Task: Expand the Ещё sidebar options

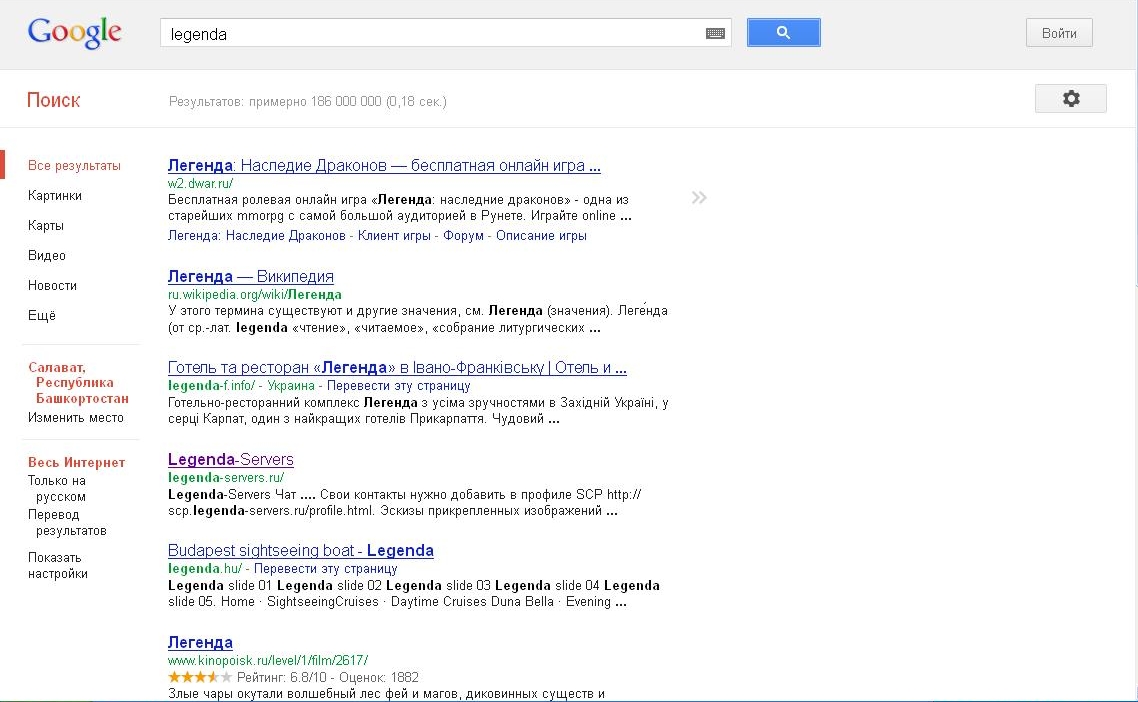Action: [41, 315]
